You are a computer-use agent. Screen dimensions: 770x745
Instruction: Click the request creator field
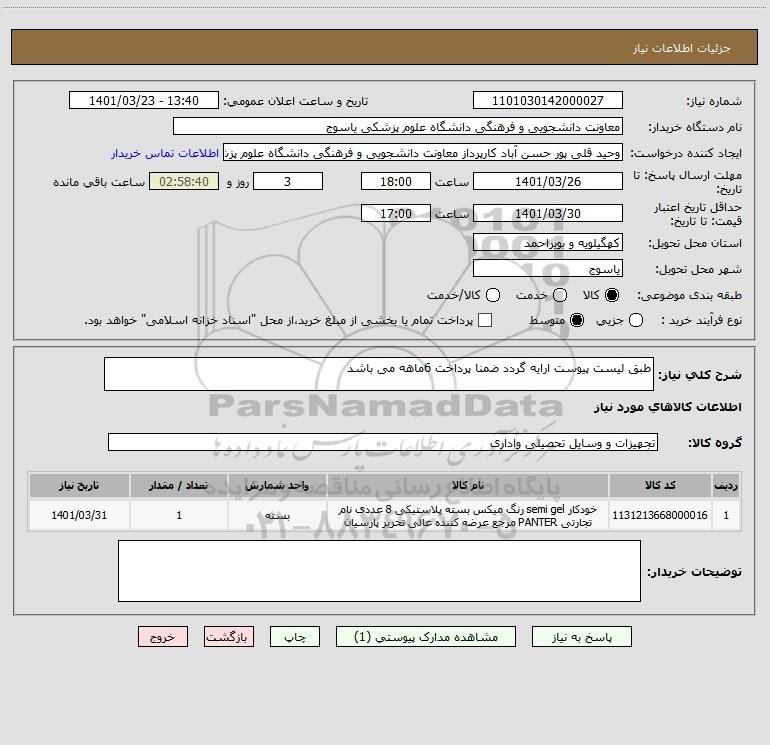[423, 153]
